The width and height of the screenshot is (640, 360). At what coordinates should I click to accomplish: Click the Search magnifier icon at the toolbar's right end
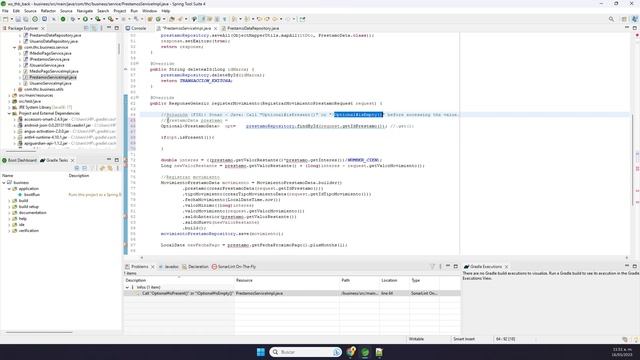coord(611,19)
